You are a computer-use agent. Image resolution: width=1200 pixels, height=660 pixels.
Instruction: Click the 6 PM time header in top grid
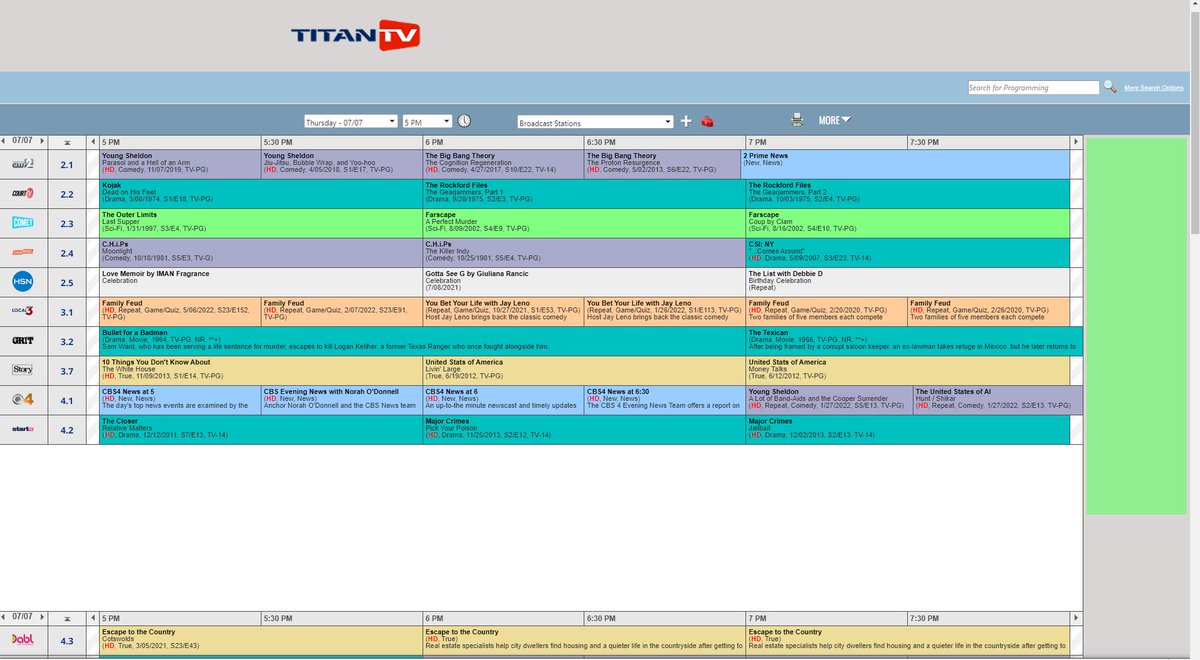tap(503, 142)
